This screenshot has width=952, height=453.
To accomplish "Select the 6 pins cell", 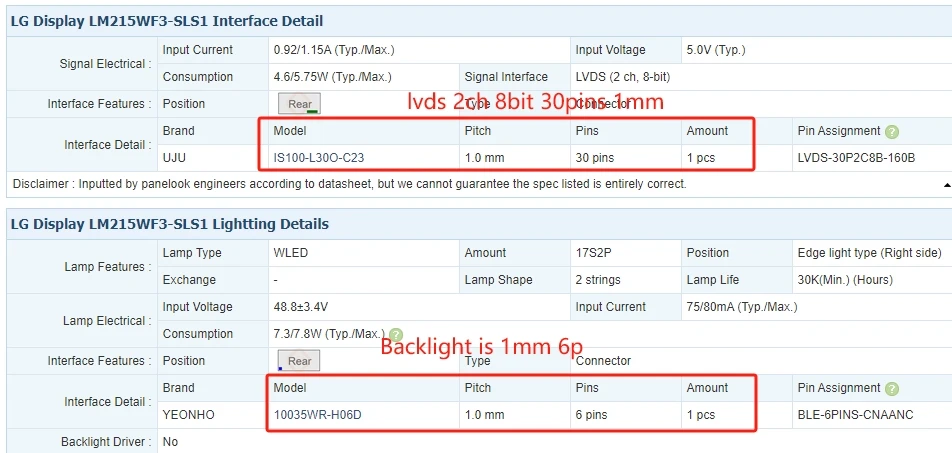I will point(591,415).
